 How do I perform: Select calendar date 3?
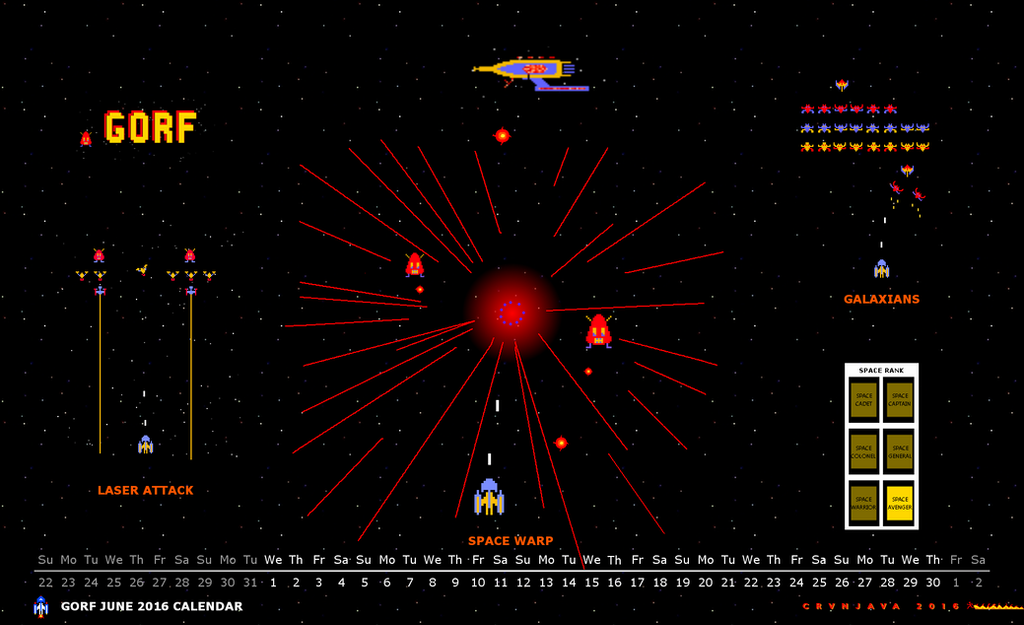click(319, 583)
